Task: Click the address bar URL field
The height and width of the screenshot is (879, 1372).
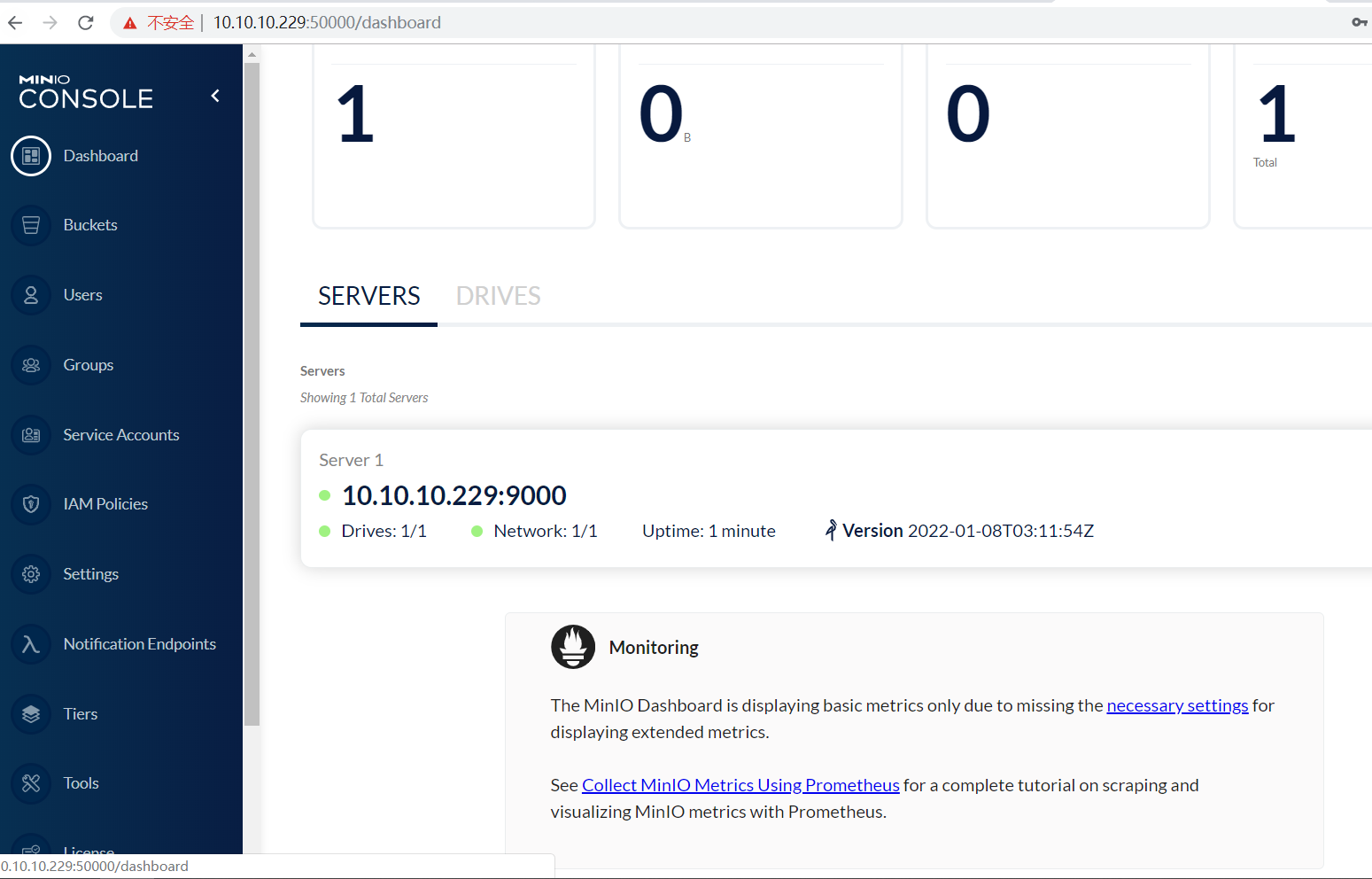Action: coord(620,23)
